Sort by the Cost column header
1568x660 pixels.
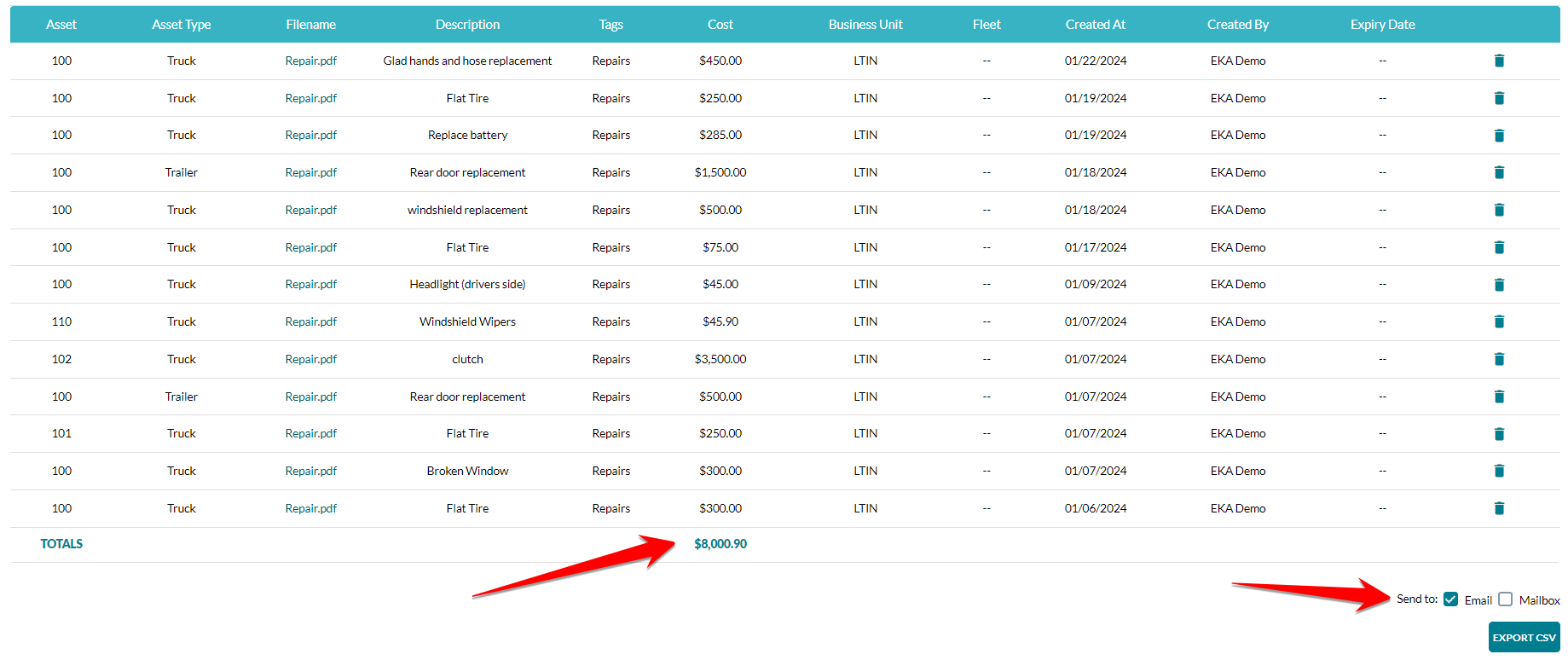[x=720, y=25]
